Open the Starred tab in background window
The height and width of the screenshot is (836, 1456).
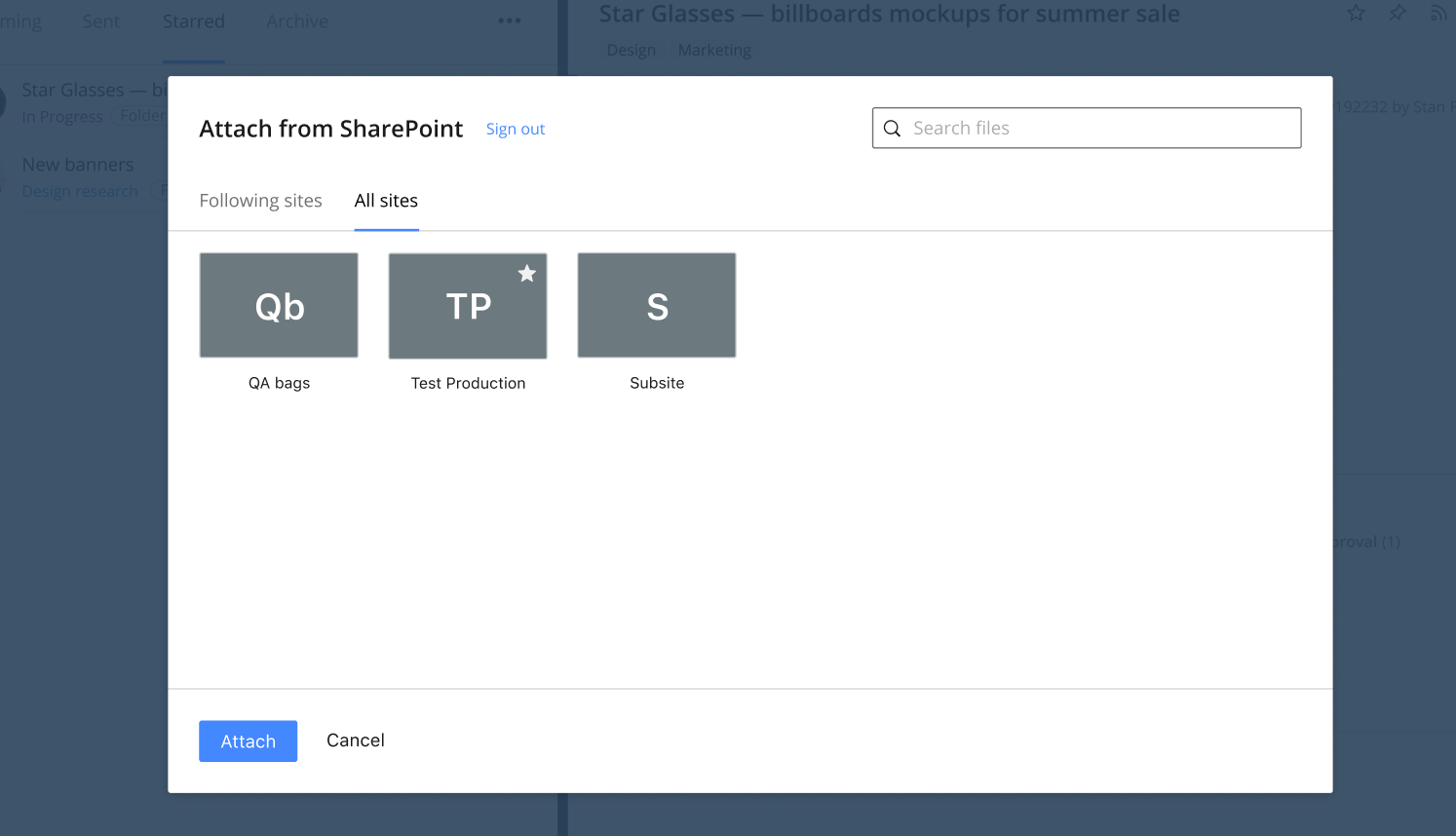(x=194, y=21)
